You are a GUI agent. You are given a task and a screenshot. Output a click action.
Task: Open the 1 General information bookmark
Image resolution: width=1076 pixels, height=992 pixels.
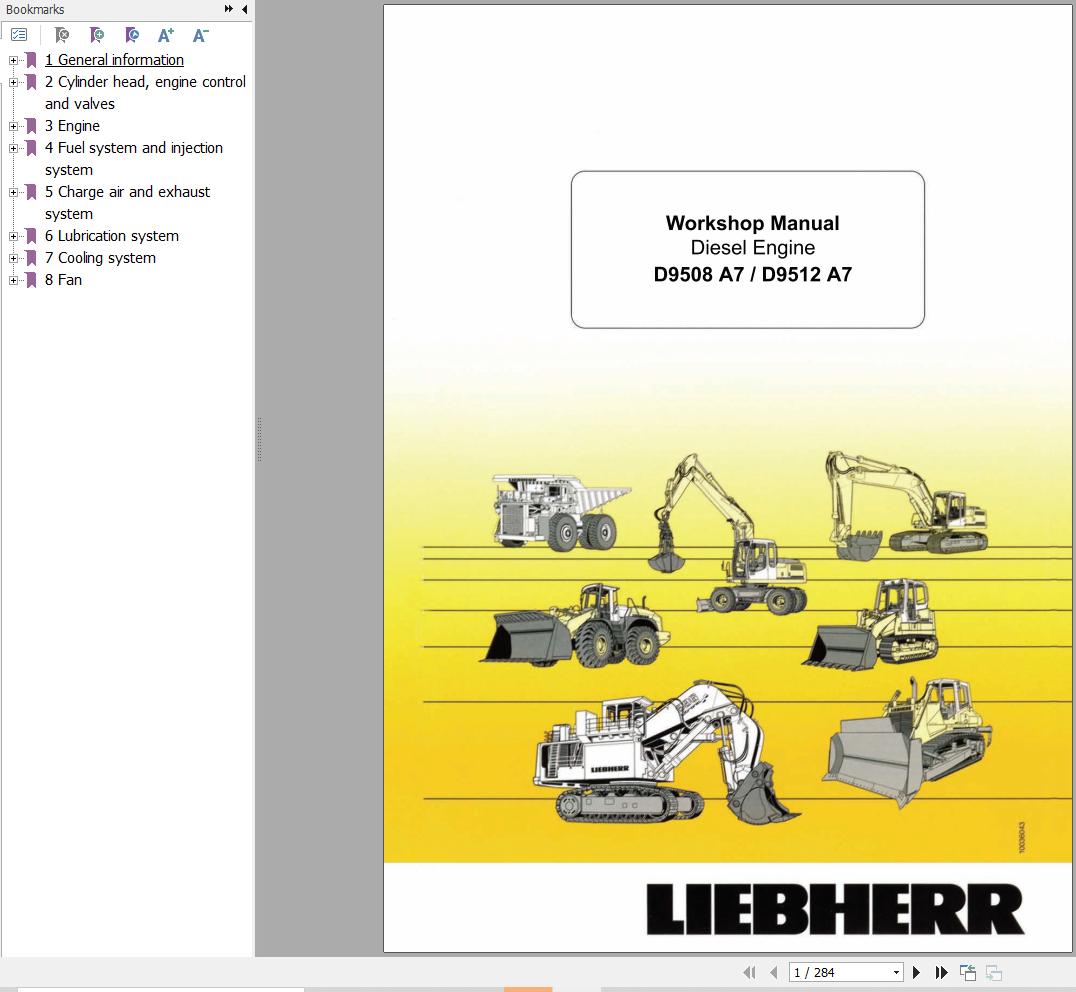tap(114, 60)
